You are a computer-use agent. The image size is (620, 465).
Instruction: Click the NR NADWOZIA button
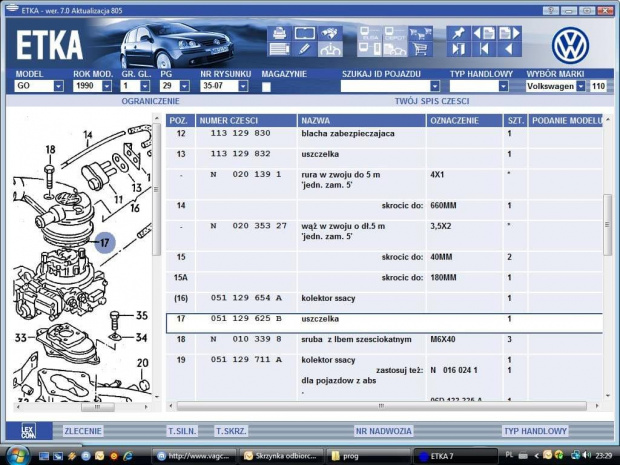[384, 431]
